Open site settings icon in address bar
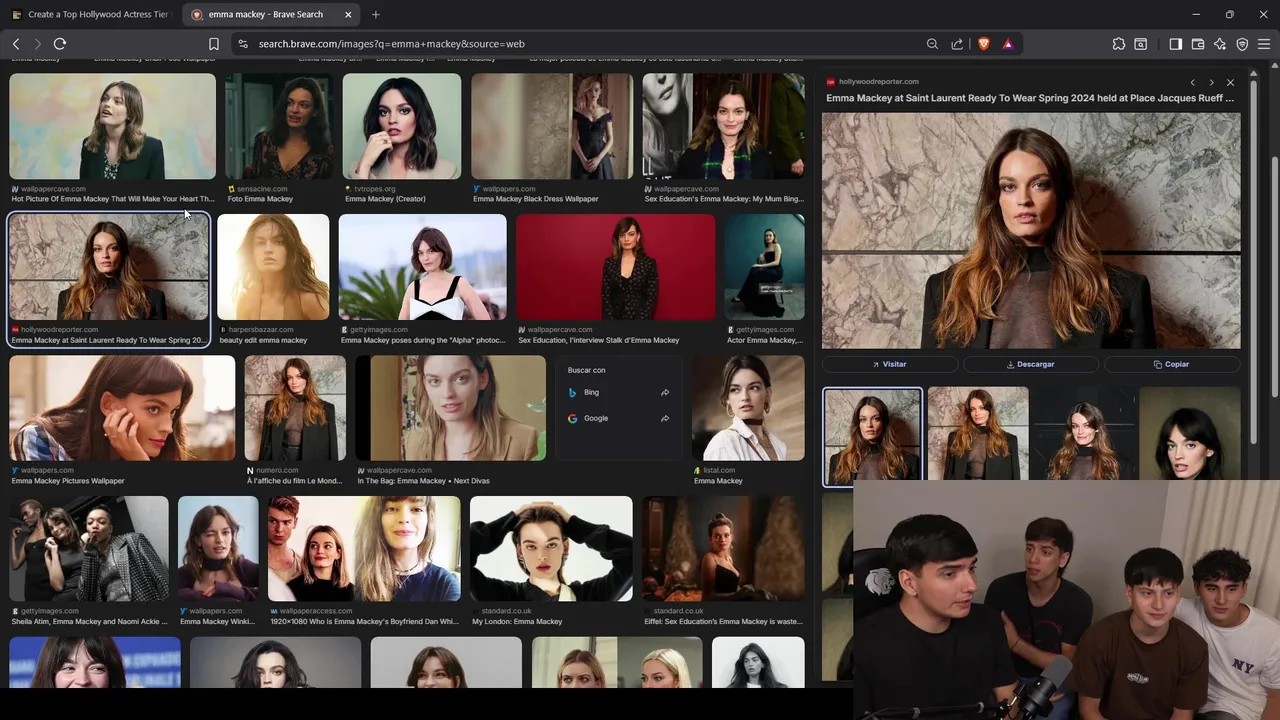Screen dimensions: 1280x720 [242, 44]
